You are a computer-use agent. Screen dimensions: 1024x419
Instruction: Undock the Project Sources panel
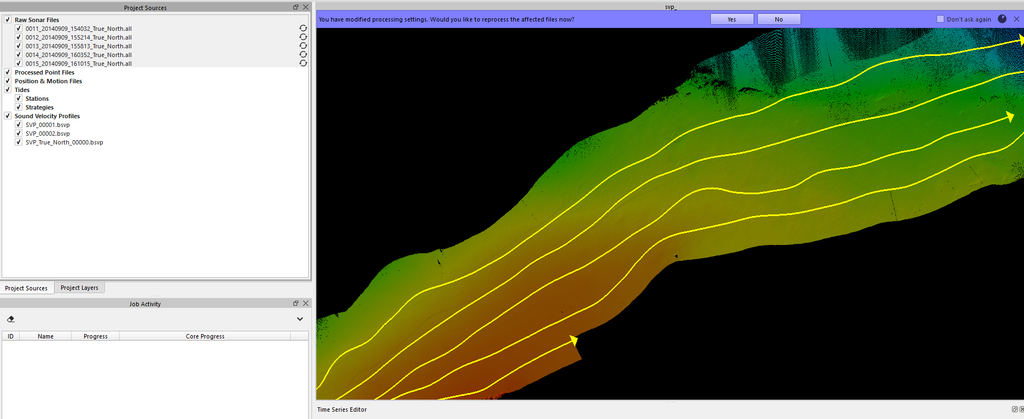tap(296, 7)
